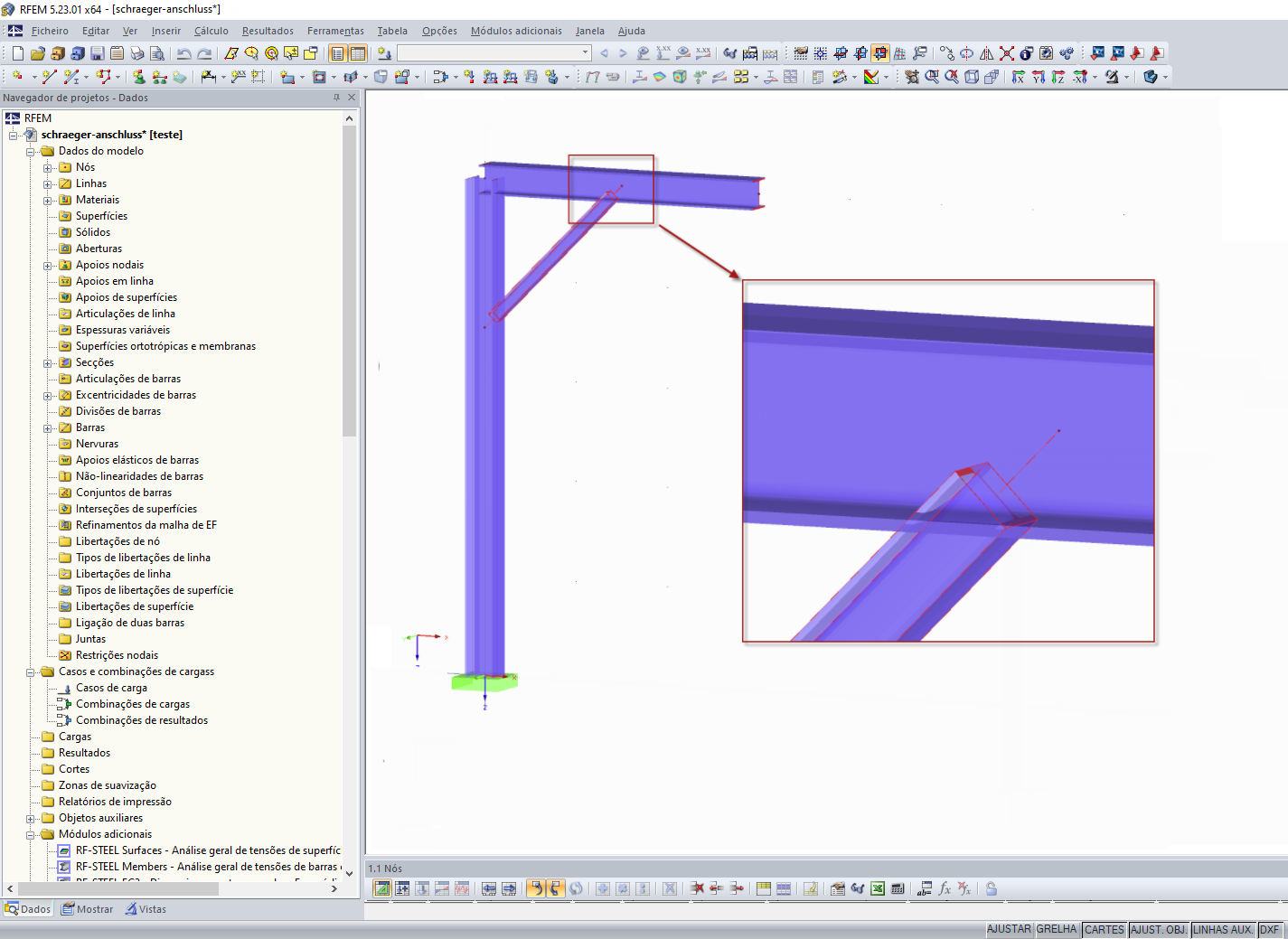Open the Inserir menu
The width and height of the screenshot is (1288, 939).
pos(166,31)
